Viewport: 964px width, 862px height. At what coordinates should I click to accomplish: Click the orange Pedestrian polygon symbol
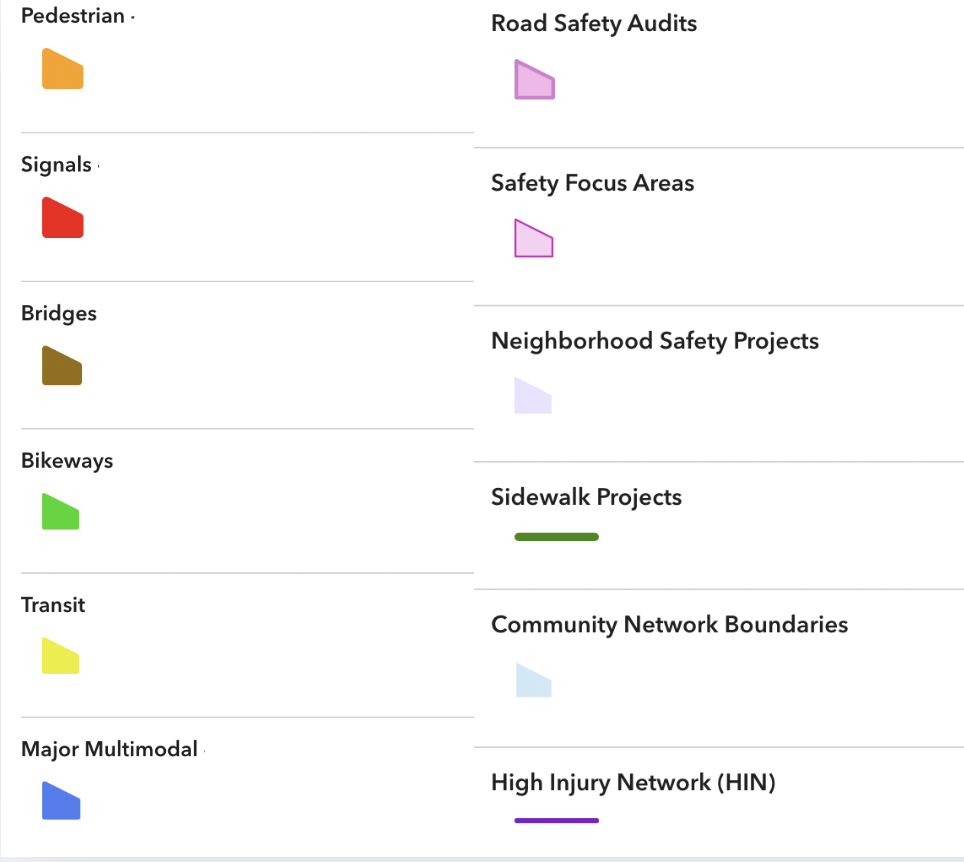coord(62,70)
